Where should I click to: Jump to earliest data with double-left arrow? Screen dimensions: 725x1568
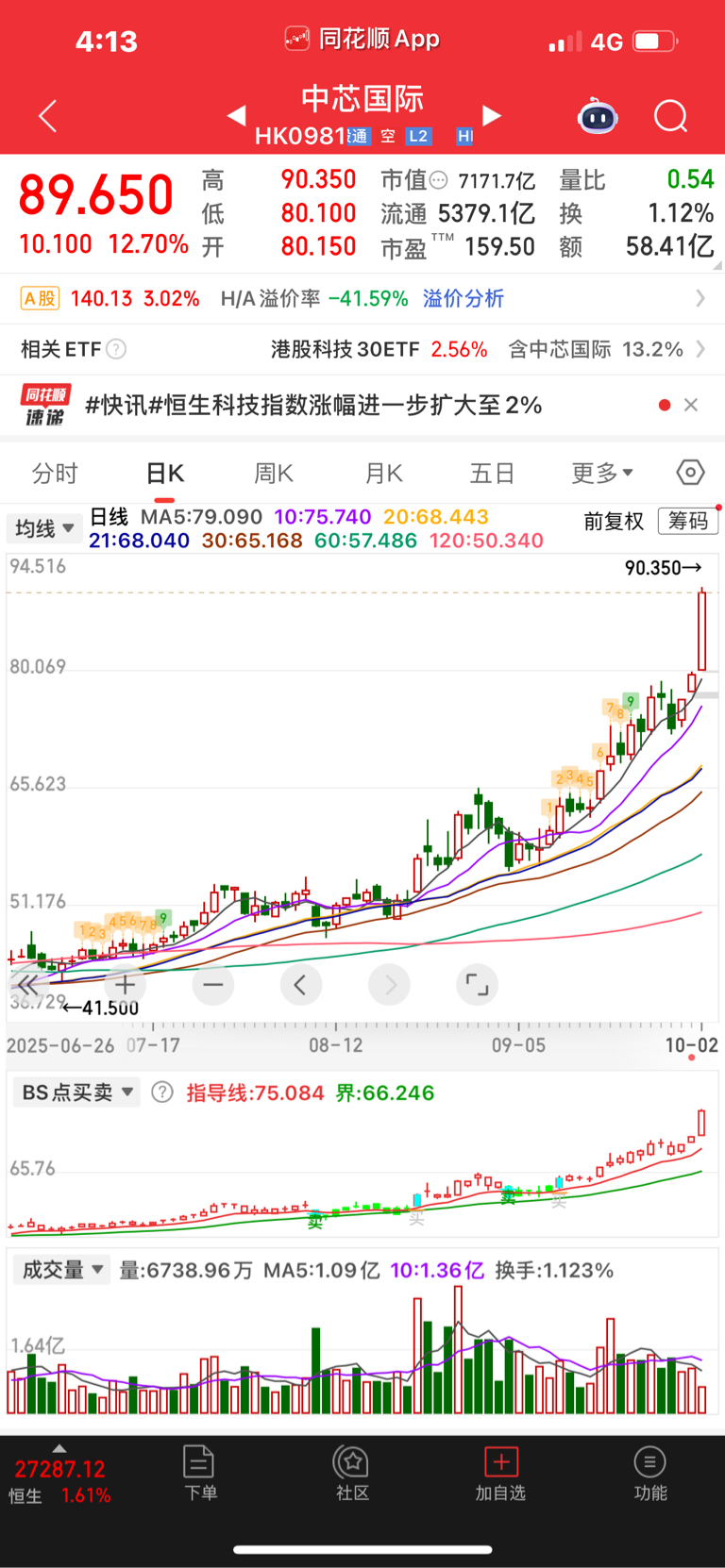coord(26,985)
